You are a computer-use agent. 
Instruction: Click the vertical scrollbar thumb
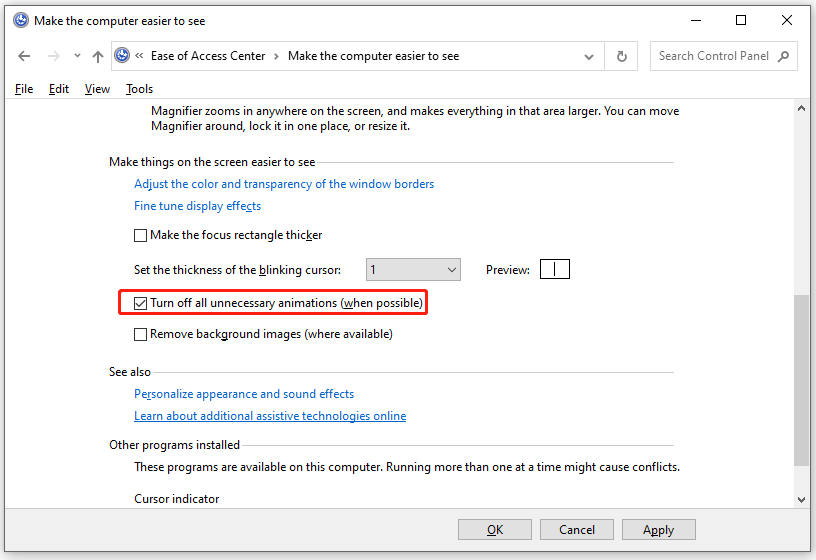pyautogui.click(x=801, y=380)
